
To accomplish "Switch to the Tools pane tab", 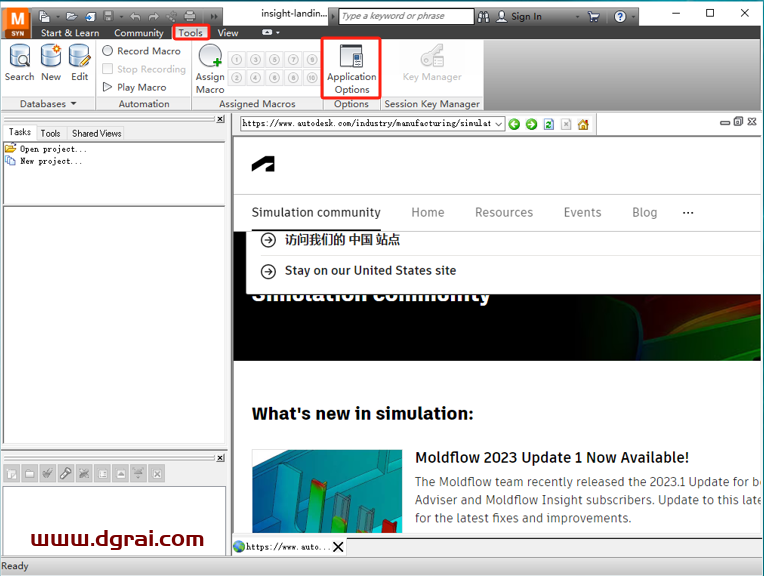I will pos(50,133).
